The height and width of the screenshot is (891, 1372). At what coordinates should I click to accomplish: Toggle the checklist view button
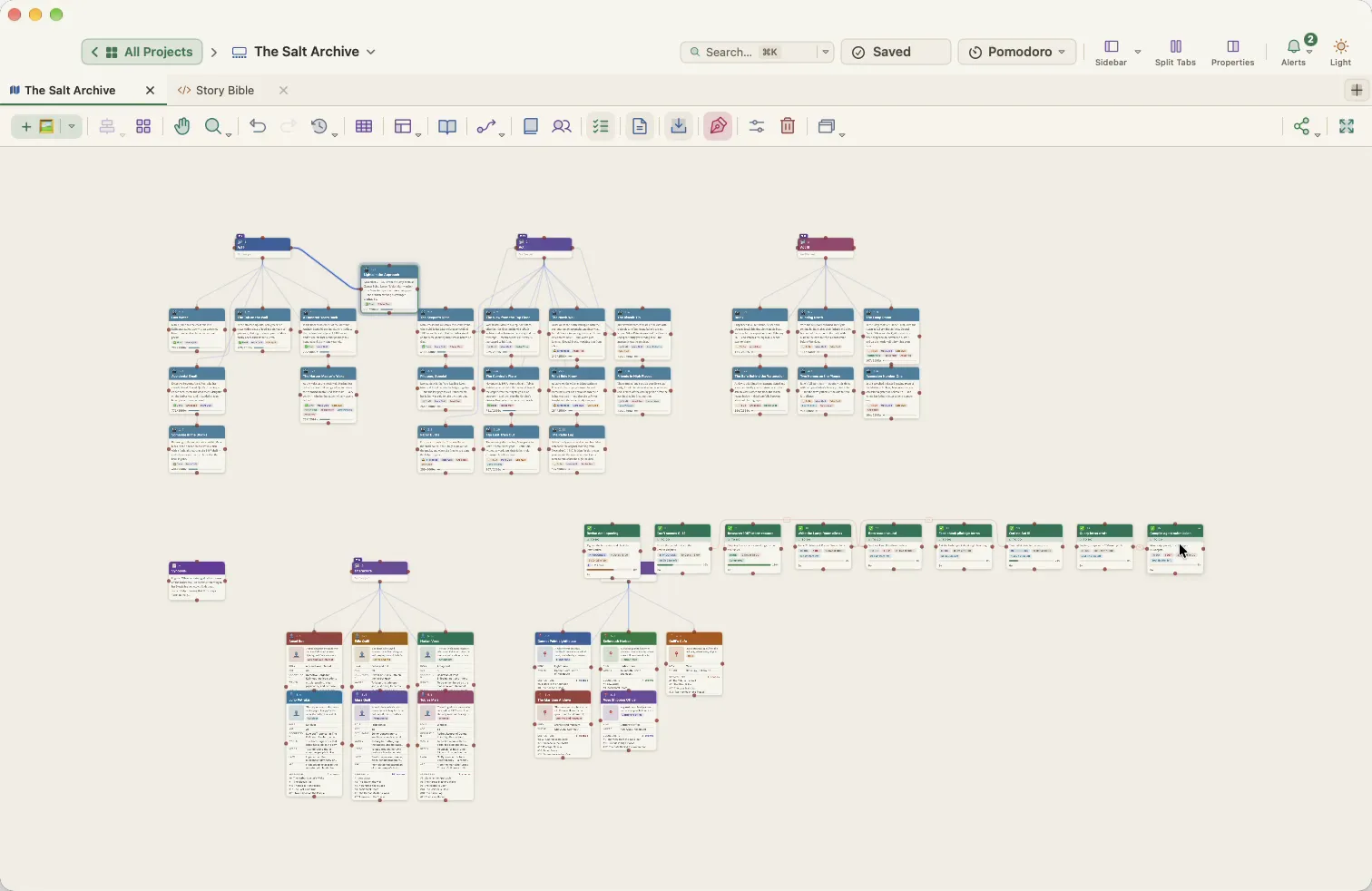(x=601, y=127)
